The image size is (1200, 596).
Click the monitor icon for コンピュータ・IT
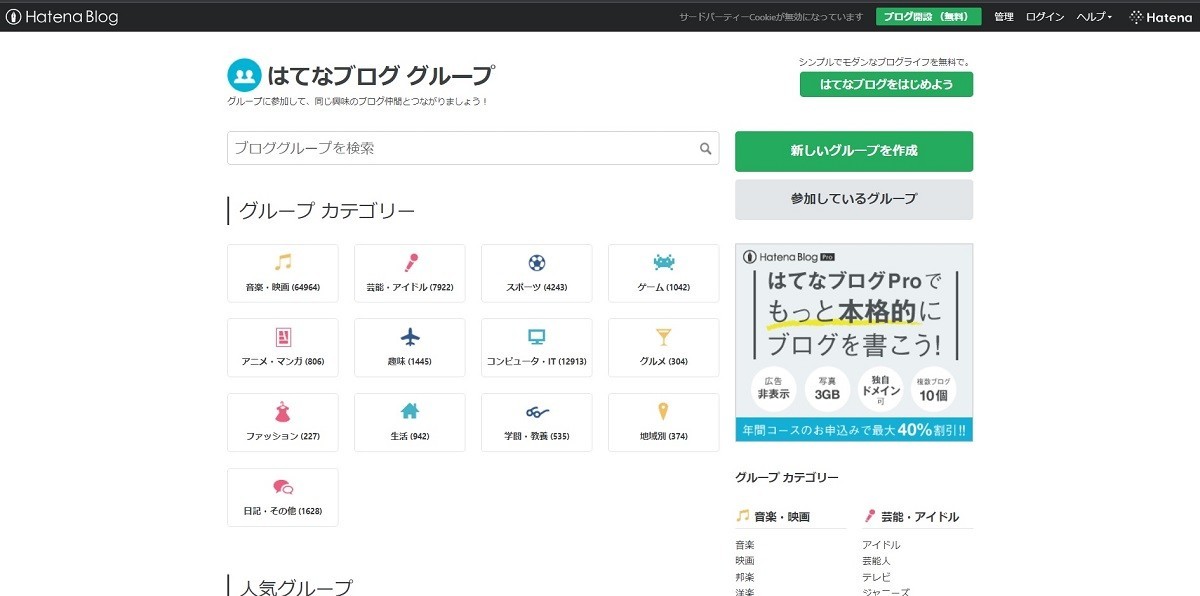[536, 338]
